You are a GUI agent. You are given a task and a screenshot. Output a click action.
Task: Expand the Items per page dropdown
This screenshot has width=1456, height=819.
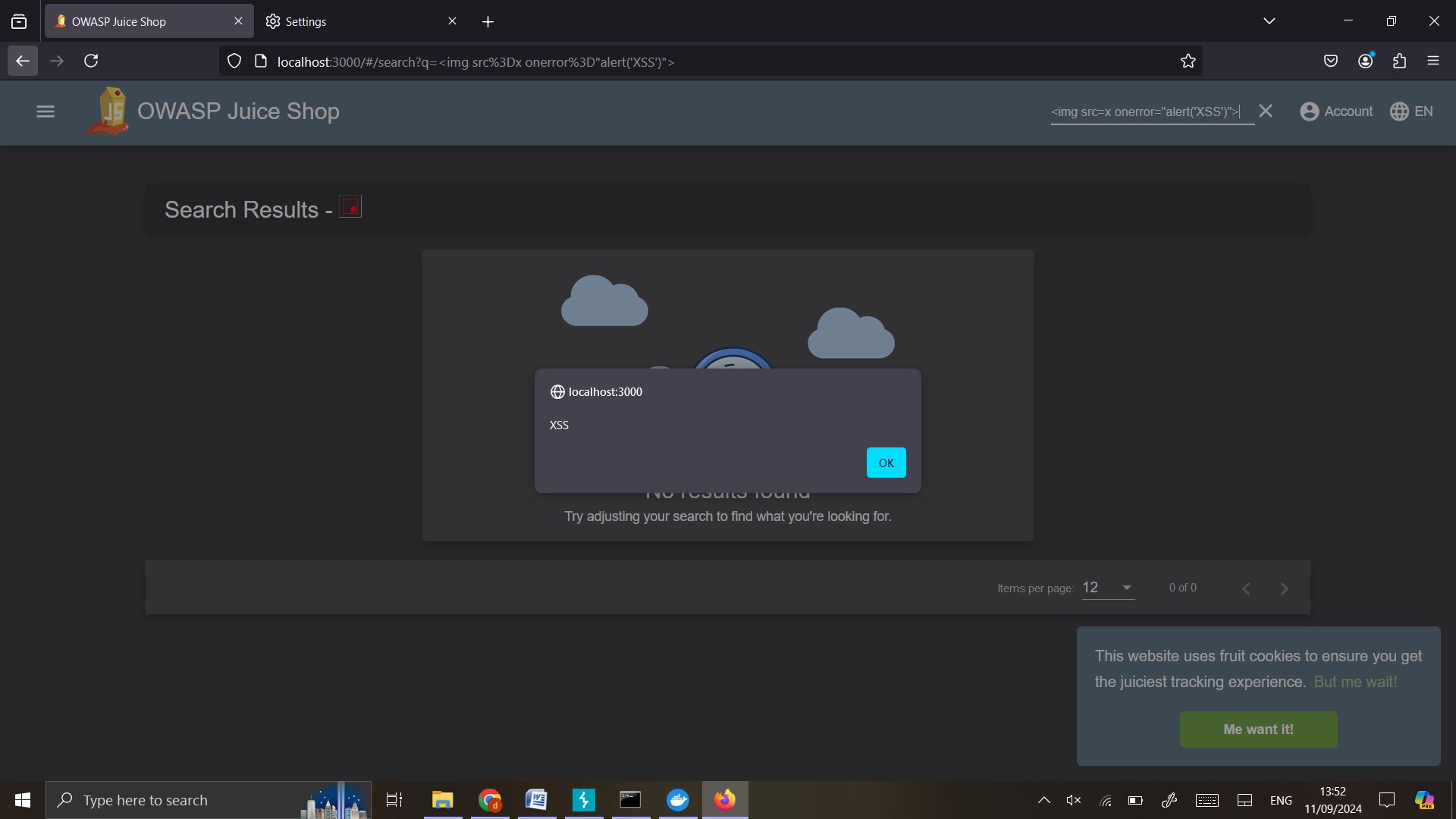[1108, 588]
